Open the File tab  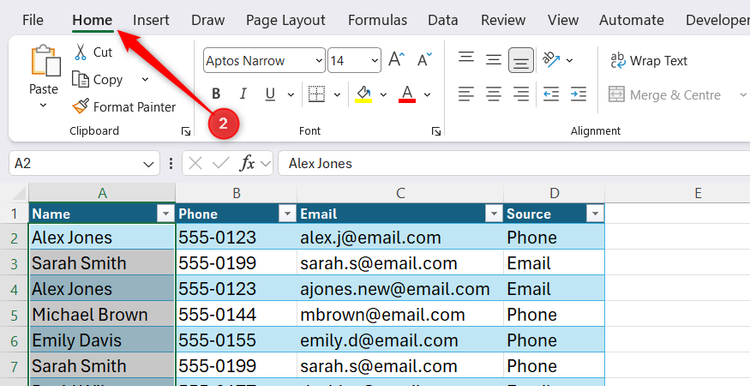33,20
